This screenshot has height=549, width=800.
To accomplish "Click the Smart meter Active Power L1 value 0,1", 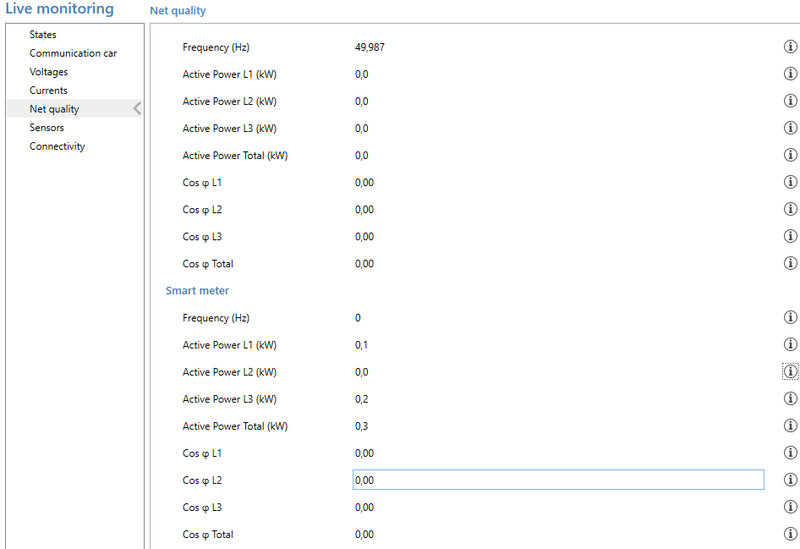I will click(361, 345).
